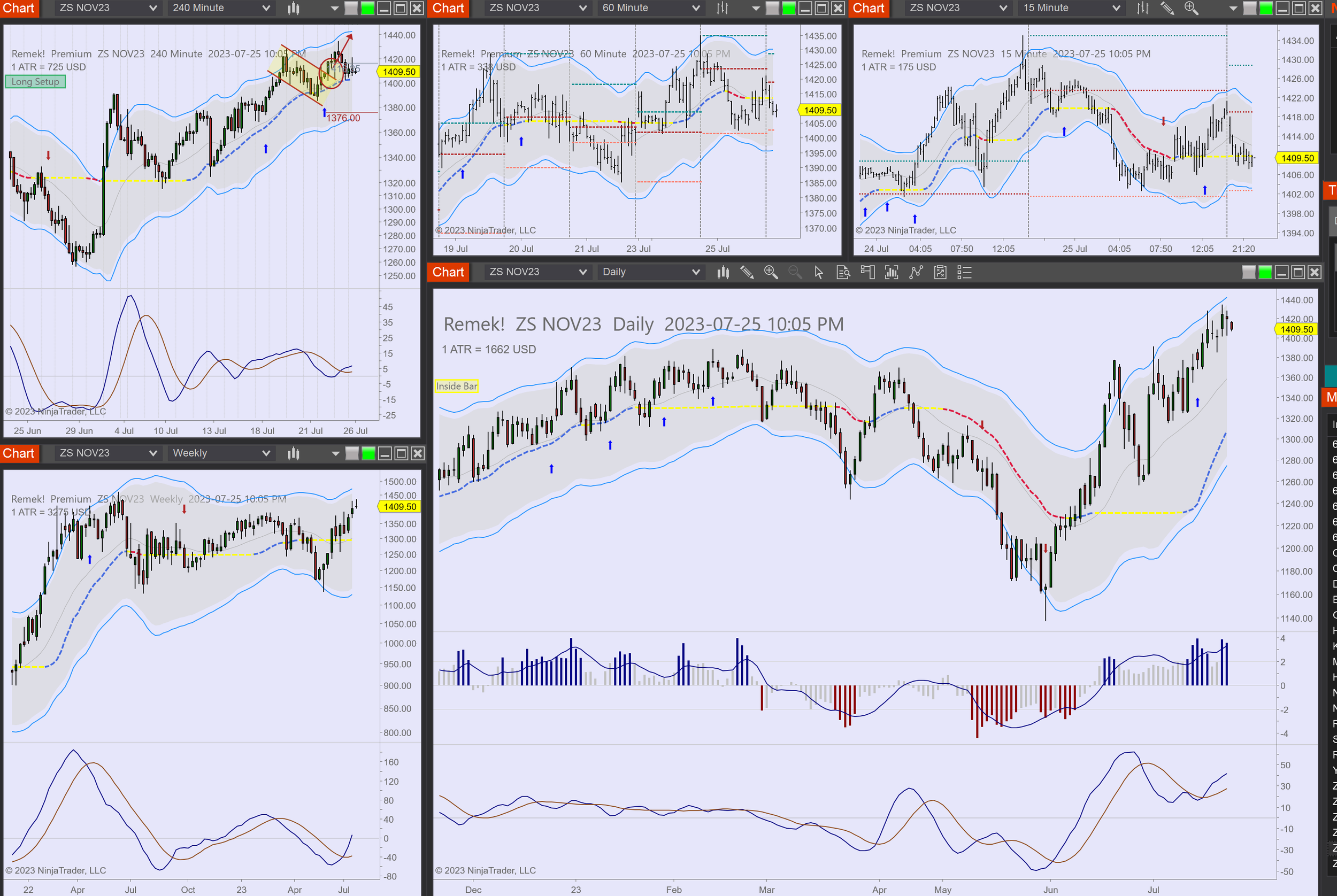Click Chart tab of 240 Minute window
The image size is (1337, 896).
tap(19, 8)
